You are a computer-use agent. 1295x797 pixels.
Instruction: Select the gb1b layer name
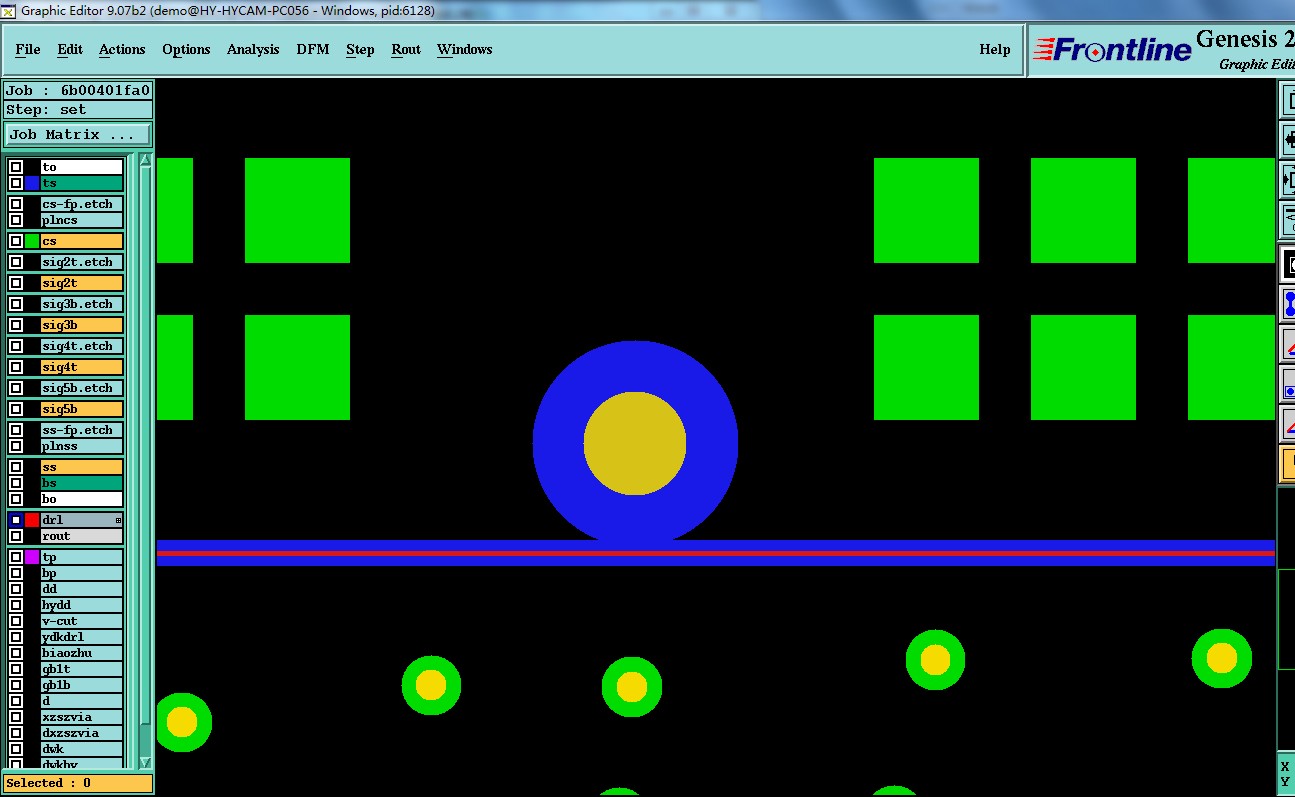82,685
